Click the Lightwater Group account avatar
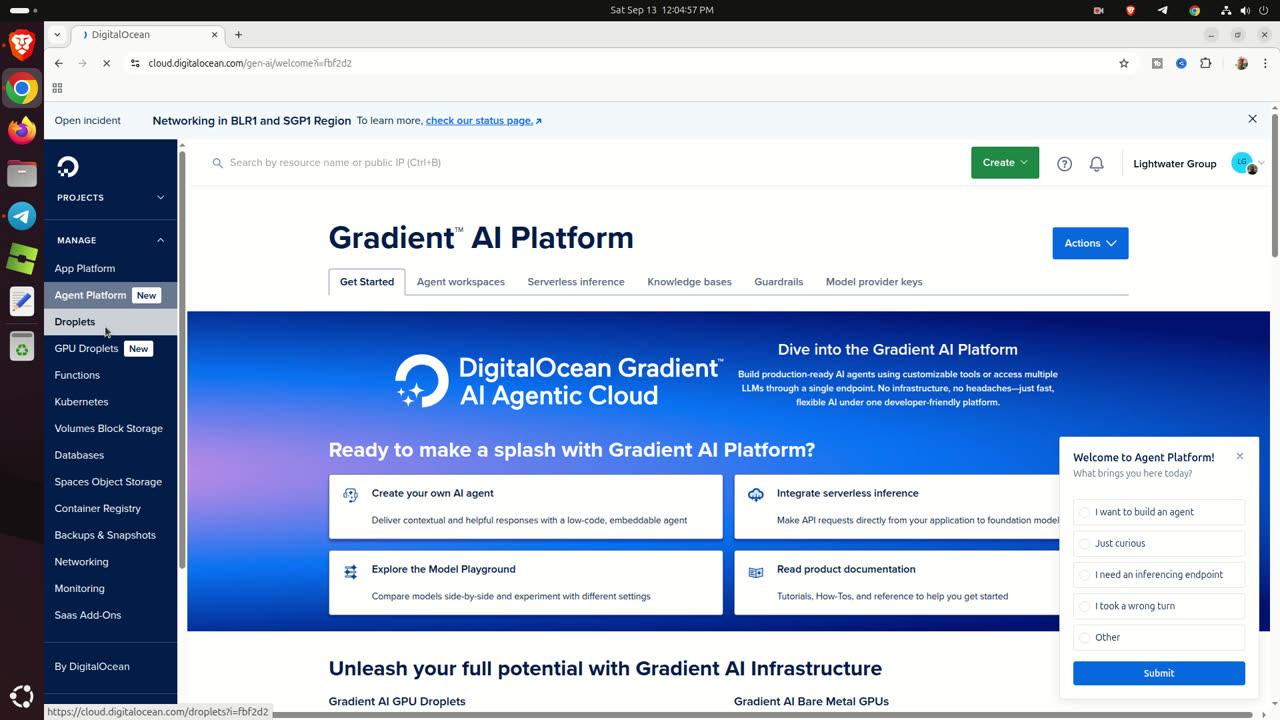Screen dimensions: 1280x720 [x=1243, y=162]
